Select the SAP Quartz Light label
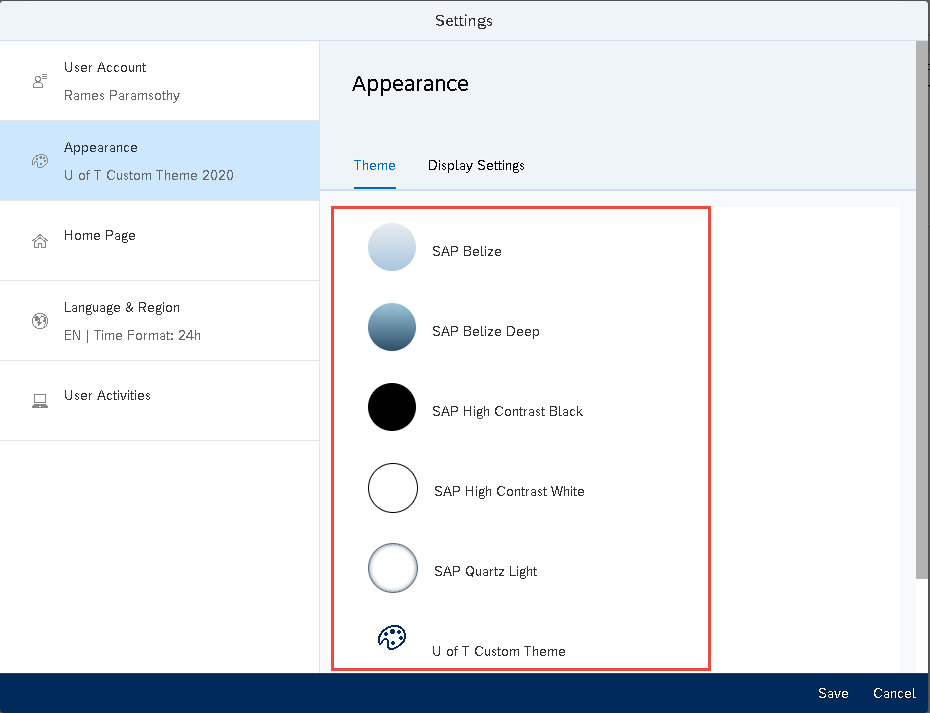Viewport: 930px width, 713px height. click(485, 572)
